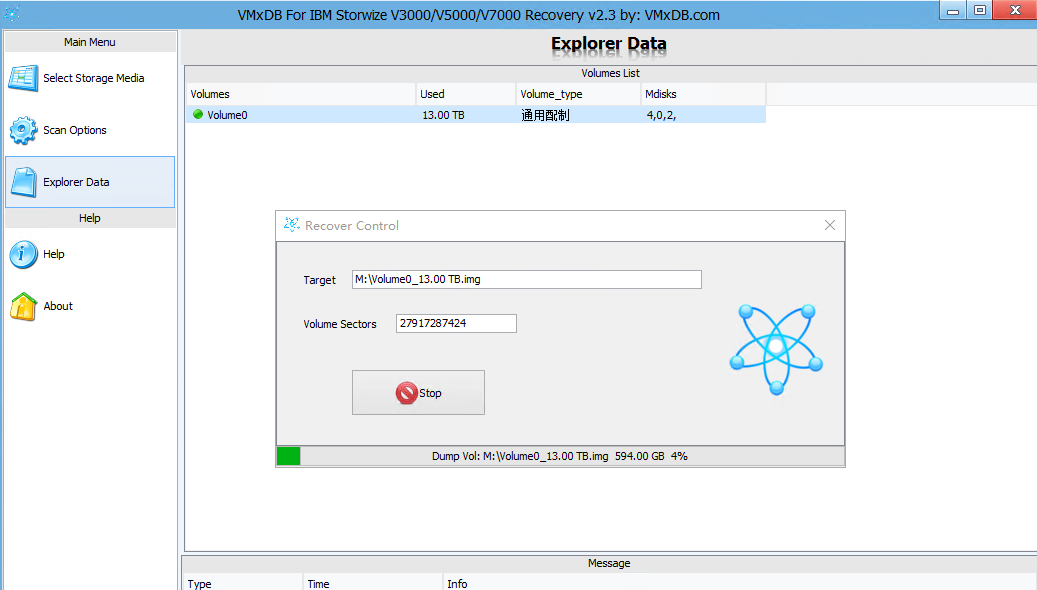Click the Target label in Recover Control
The width and height of the screenshot is (1037, 590).
click(x=319, y=280)
